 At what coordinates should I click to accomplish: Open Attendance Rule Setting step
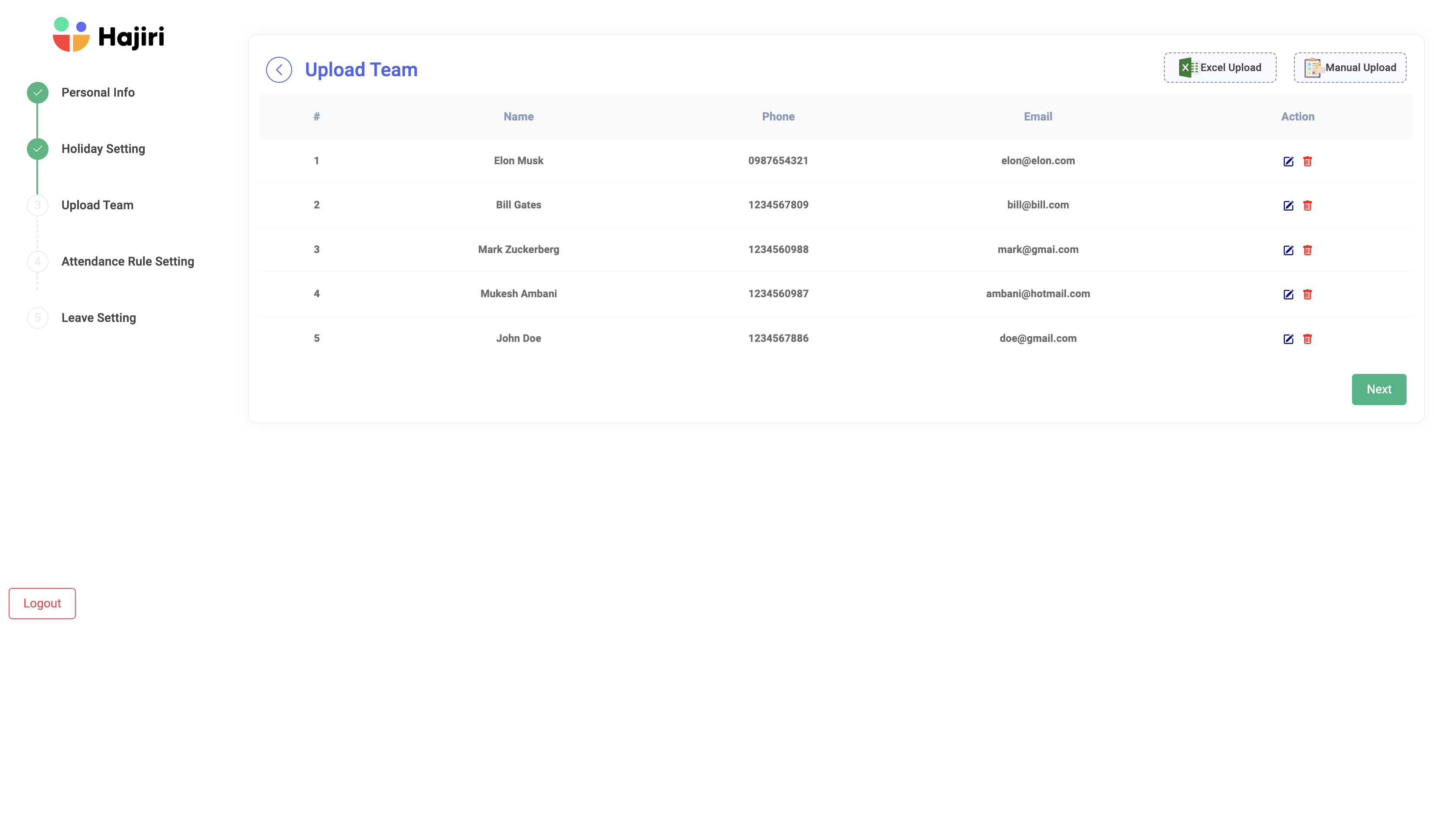pos(128,261)
